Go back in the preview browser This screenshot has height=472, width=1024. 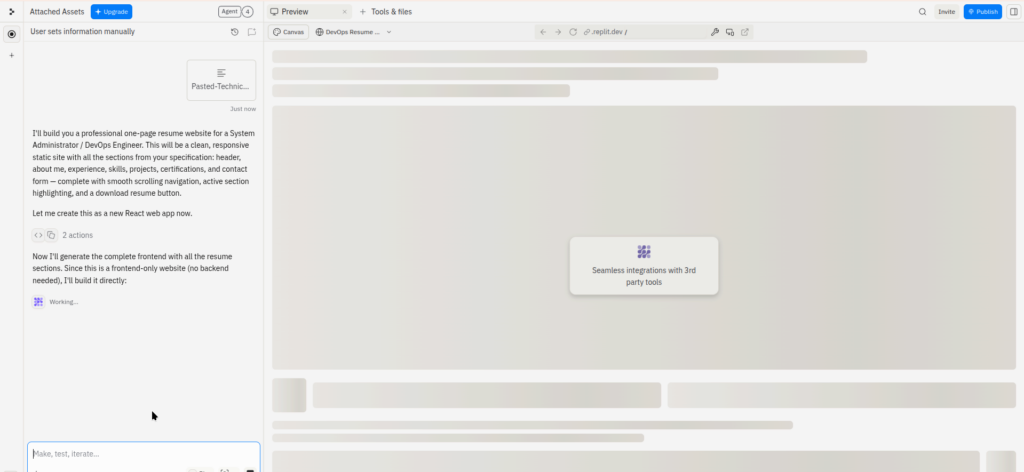[543, 32]
